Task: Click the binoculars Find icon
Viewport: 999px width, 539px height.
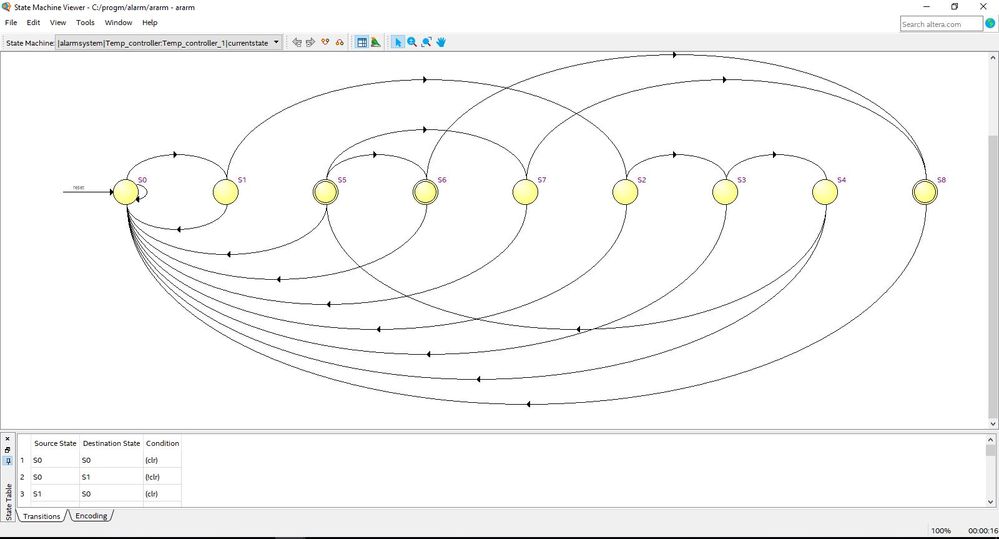Action: point(340,42)
